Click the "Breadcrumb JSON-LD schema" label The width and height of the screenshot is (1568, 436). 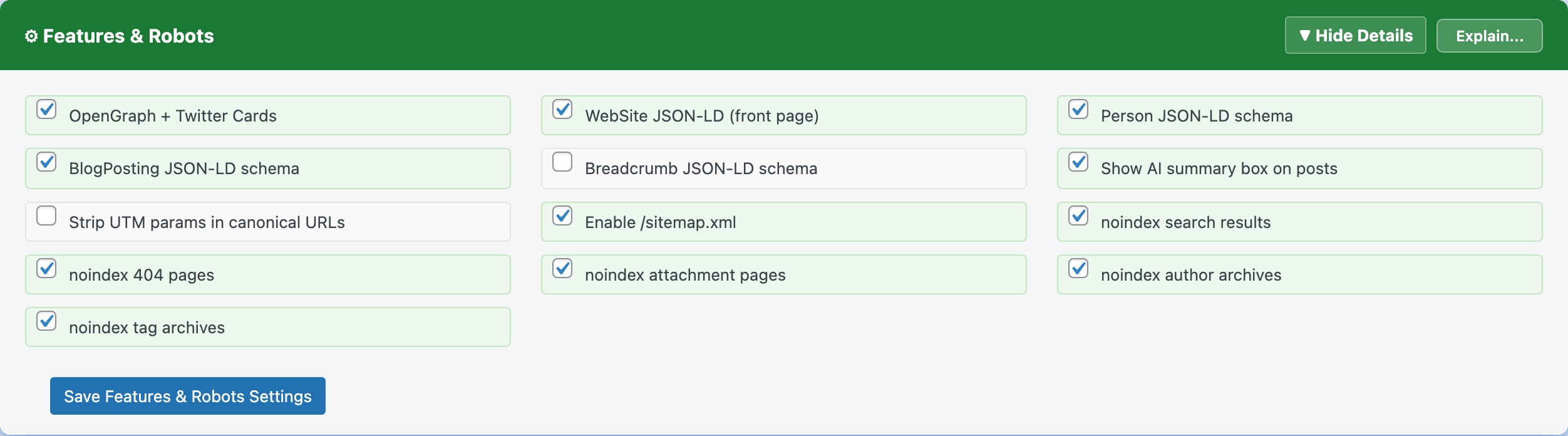click(x=701, y=169)
